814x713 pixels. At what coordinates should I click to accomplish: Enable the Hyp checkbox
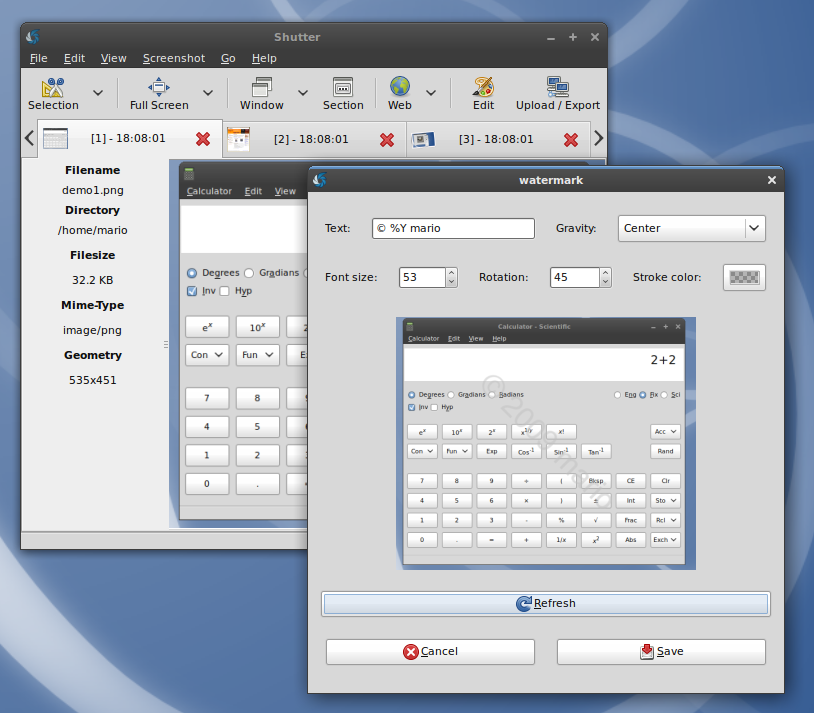(x=225, y=291)
